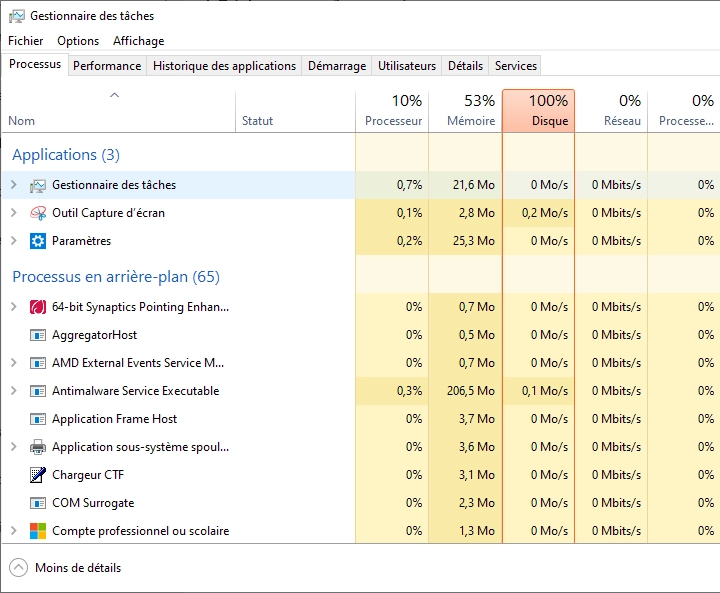Switch to the Services tab
720x593 pixels.
tap(516, 66)
